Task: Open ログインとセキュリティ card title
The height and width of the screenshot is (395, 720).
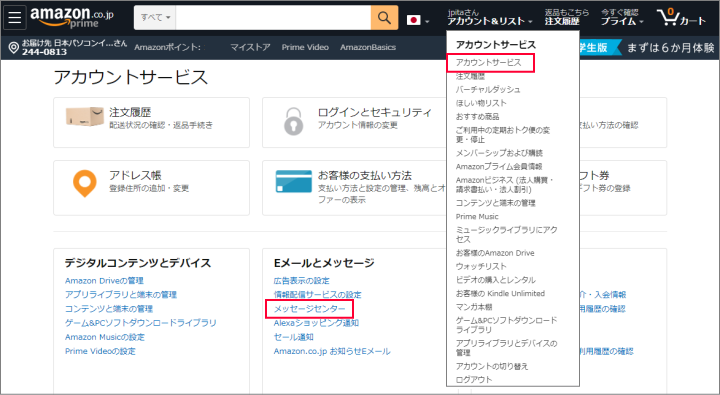Action: (x=375, y=112)
